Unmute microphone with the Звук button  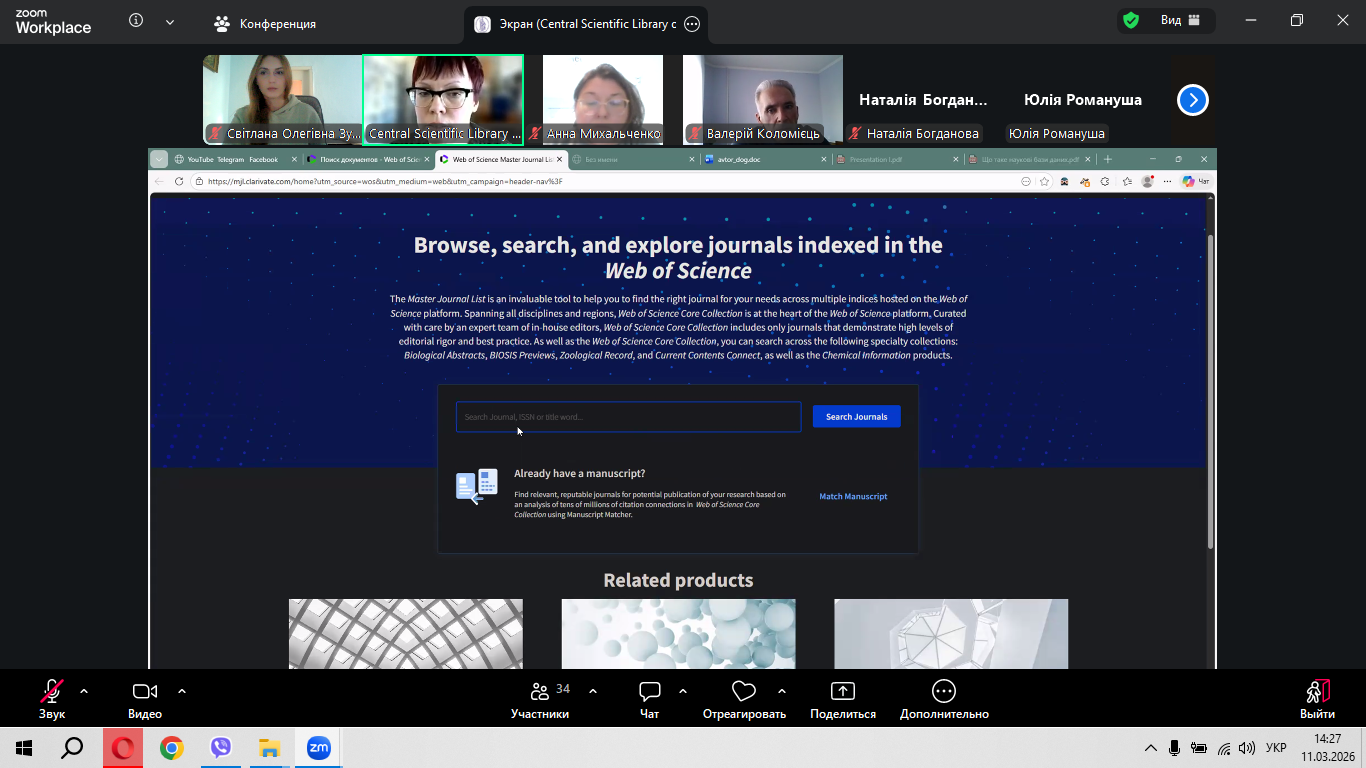pyautogui.click(x=52, y=692)
